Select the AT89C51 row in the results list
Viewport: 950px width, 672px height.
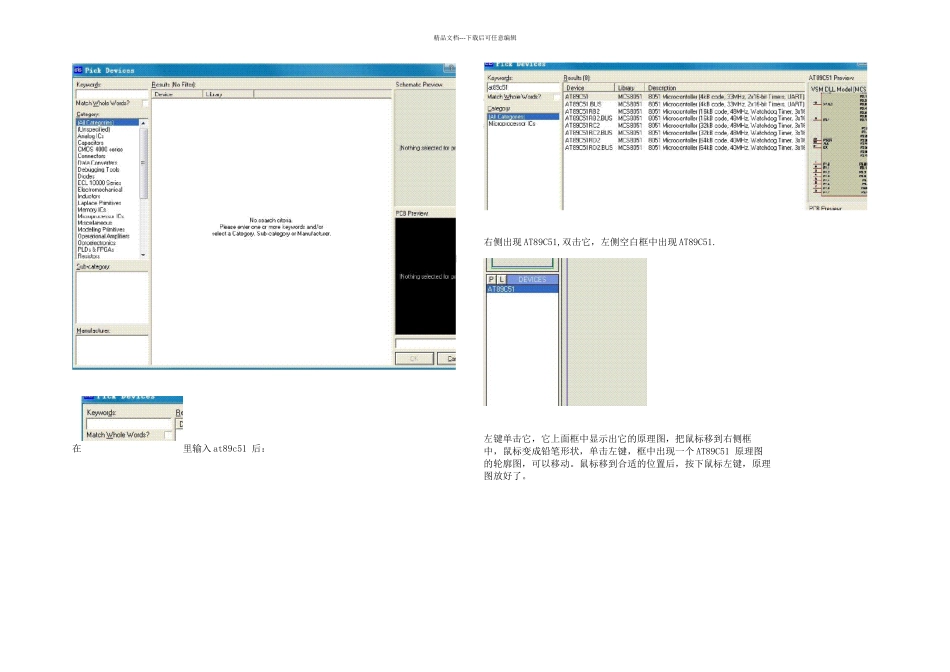(x=684, y=96)
